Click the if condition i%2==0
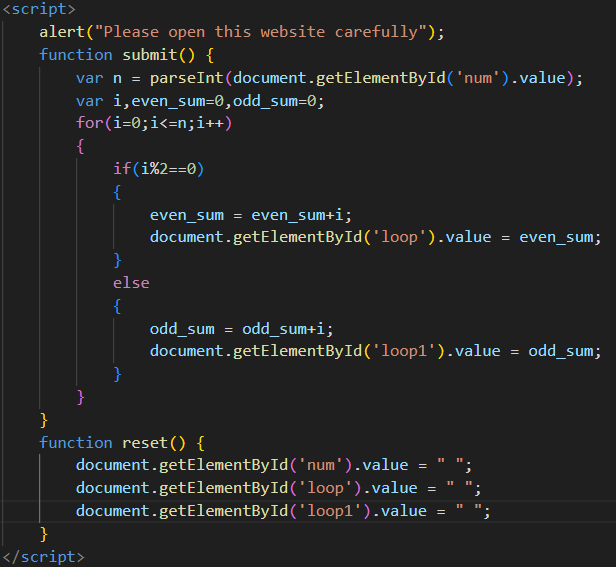The height and width of the screenshot is (567, 616). (x=167, y=168)
